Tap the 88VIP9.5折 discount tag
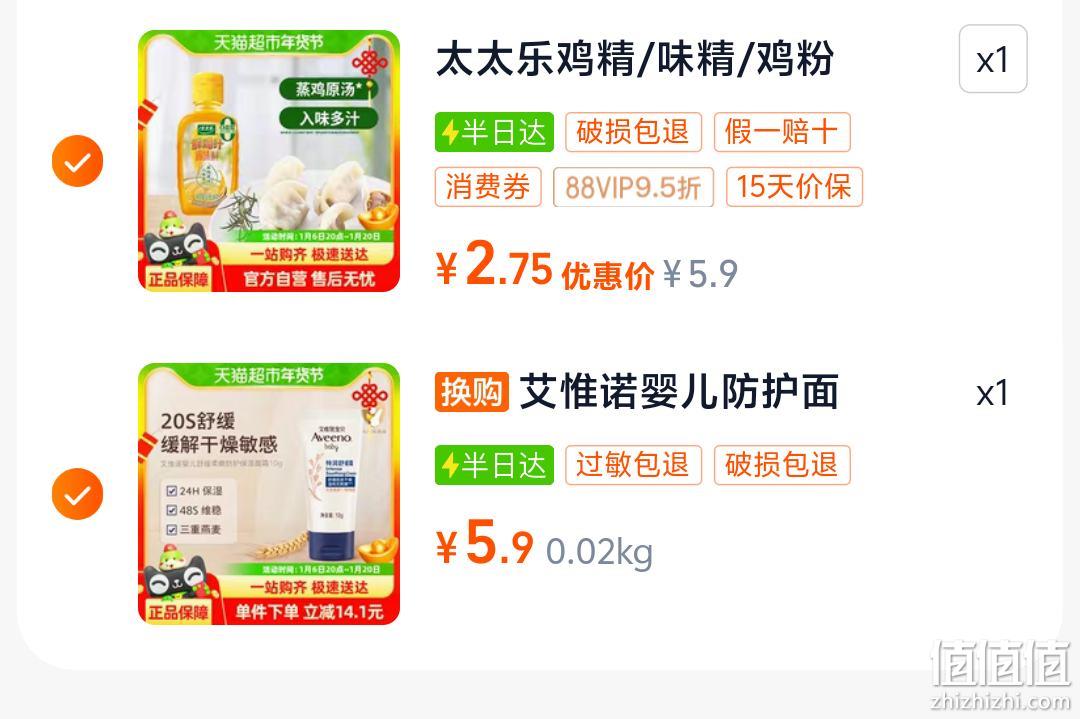 point(633,187)
